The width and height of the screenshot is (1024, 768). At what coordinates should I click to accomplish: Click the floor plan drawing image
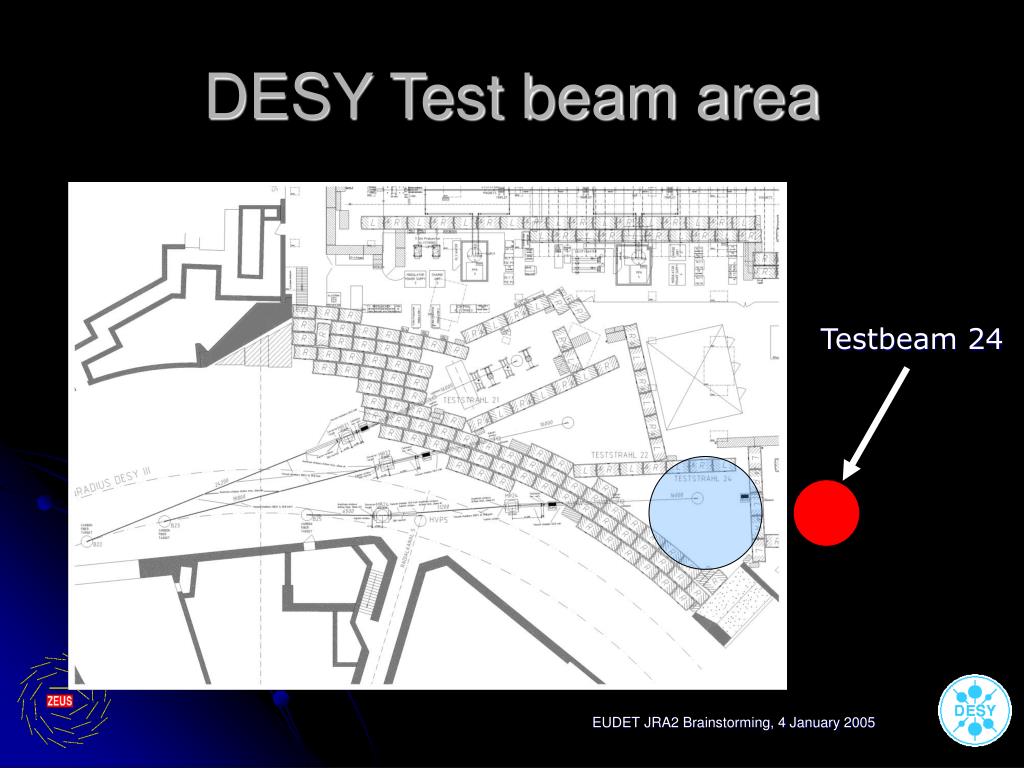428,436
